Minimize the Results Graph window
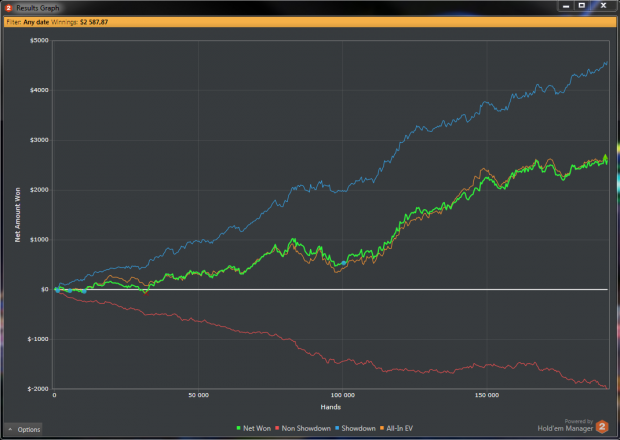This screenshot has width=620, height=440. tap(566, 6)
